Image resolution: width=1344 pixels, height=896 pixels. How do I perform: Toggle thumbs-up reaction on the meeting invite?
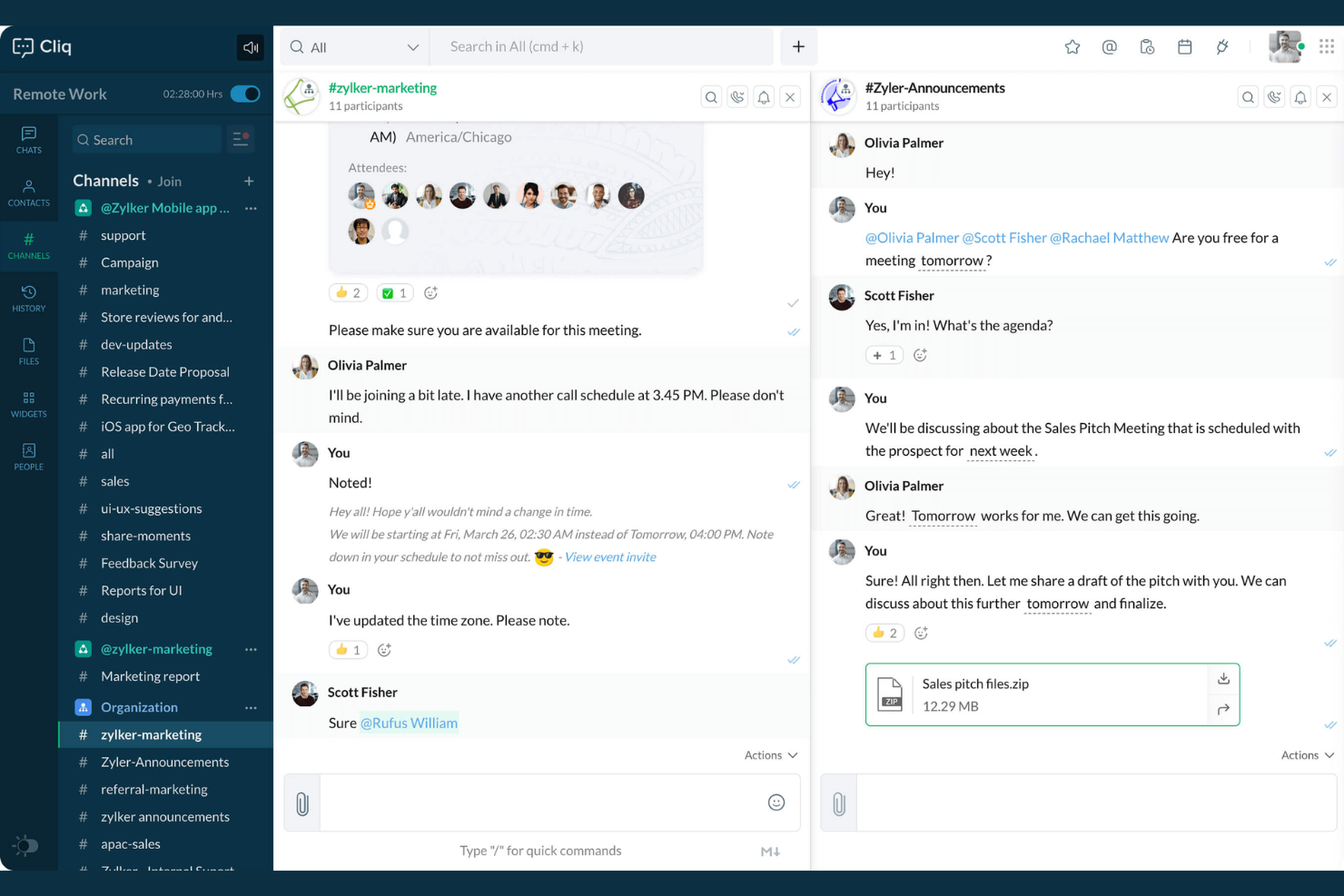(348, 293)
